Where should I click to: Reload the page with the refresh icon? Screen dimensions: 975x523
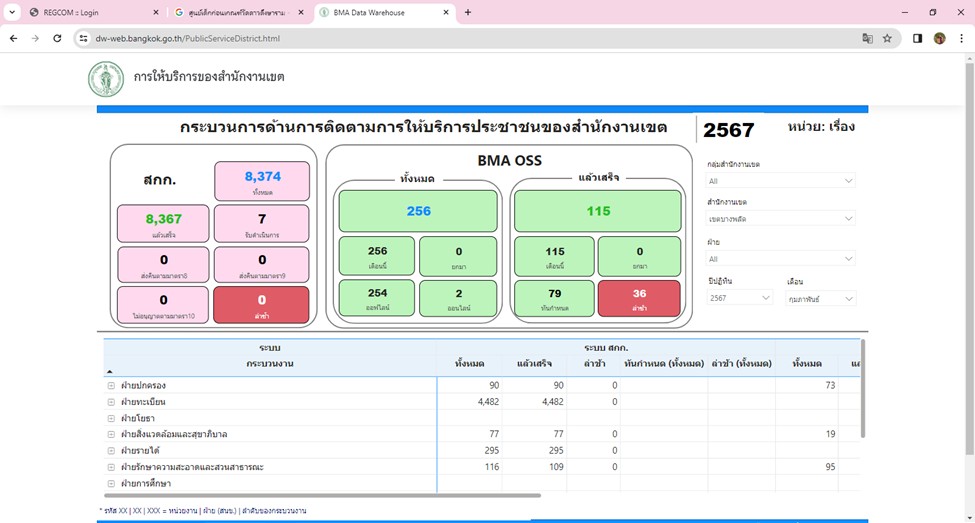point(58,38)
